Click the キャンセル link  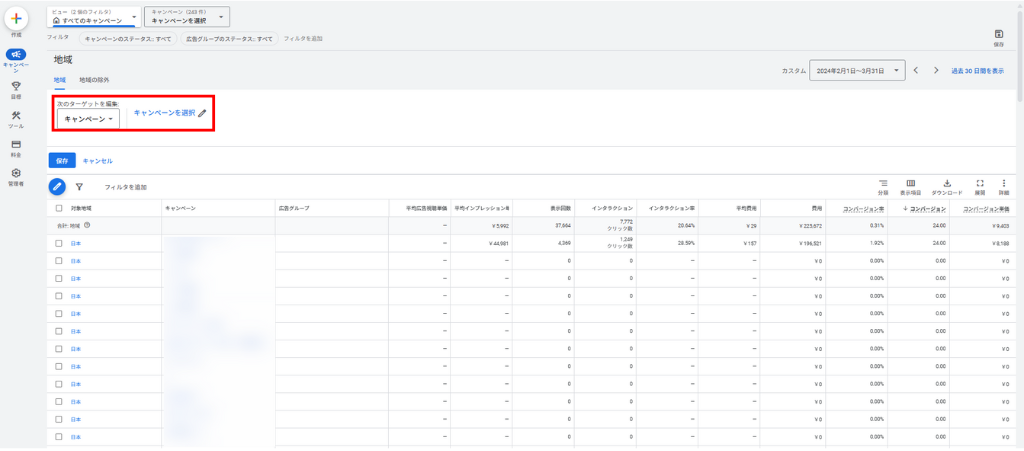pos(98,161)
